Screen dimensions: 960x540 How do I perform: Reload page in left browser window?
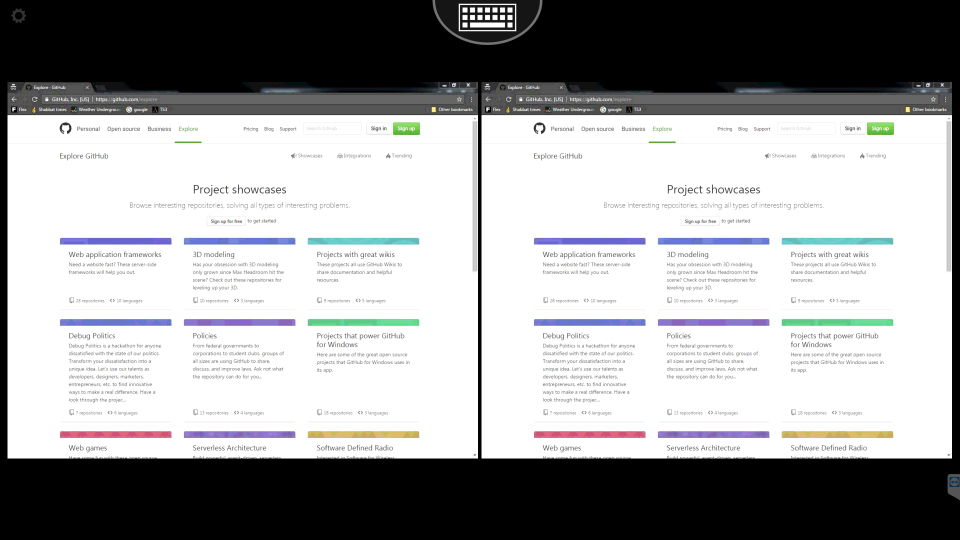[x=35, y=99]
